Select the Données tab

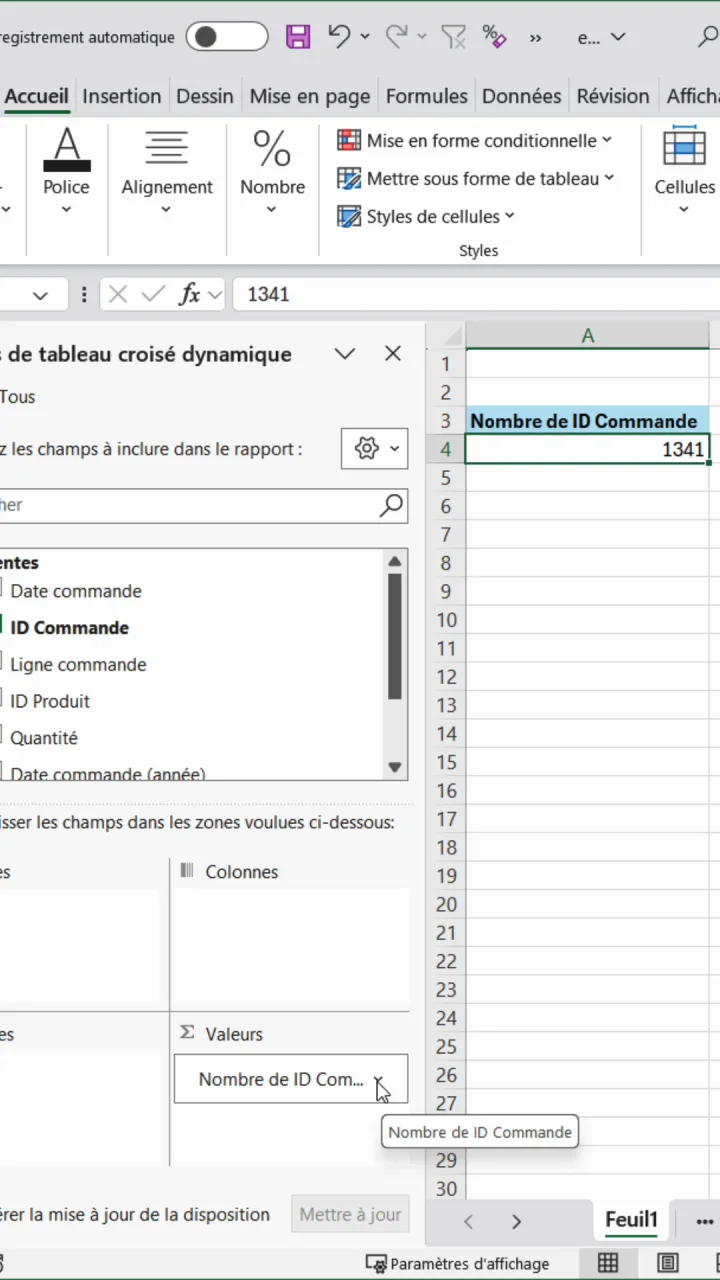522,96
